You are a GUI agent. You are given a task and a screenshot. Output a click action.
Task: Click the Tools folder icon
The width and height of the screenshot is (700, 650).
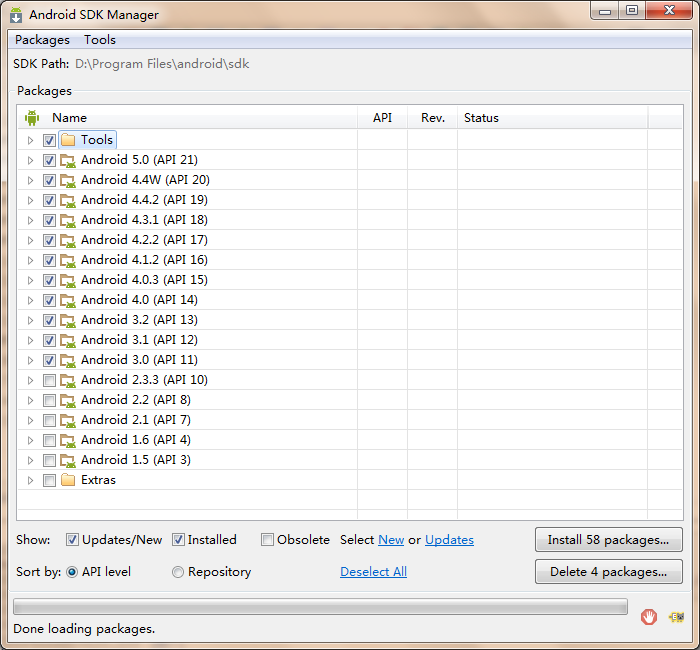[x=68, y=140]
